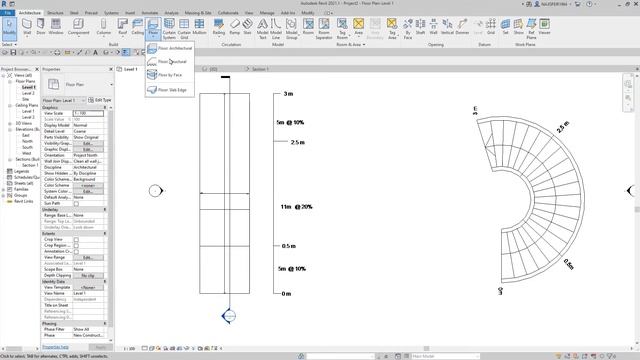Click Edit for Visibility/Graphics Overrides
The height and width of the screenshot is (360, 640).
point(88,143)
